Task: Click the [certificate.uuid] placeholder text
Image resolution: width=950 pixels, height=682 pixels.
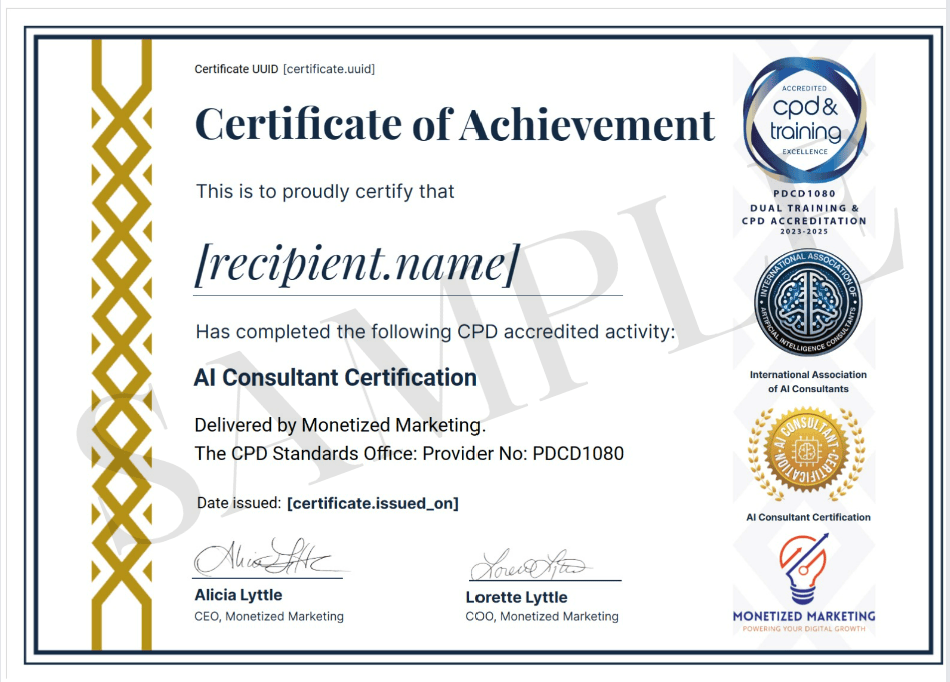Action: coord(329,69)
